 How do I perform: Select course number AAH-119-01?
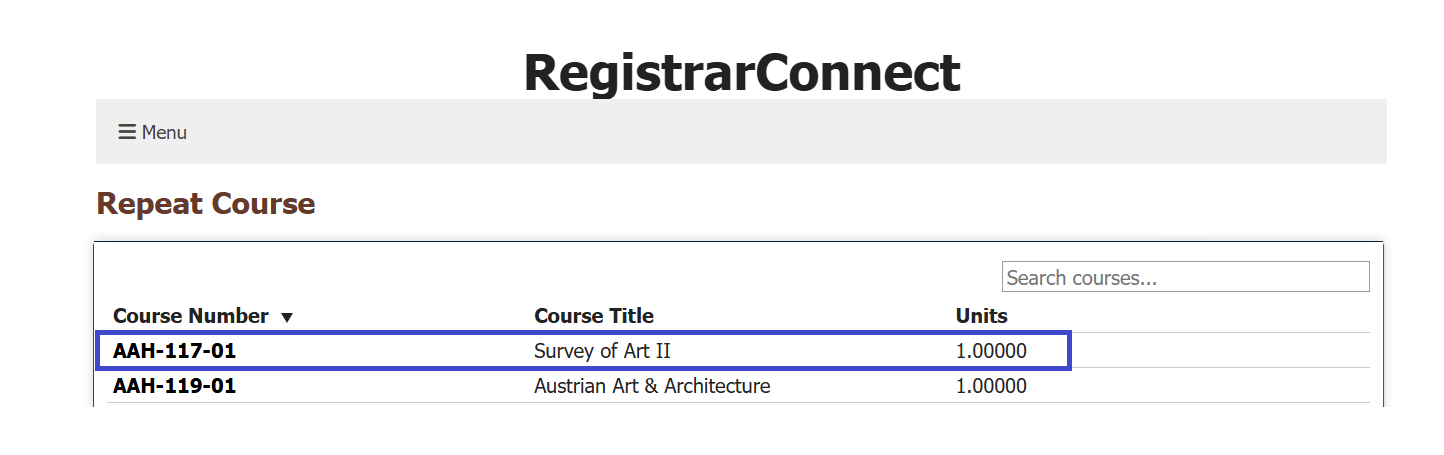174,386
